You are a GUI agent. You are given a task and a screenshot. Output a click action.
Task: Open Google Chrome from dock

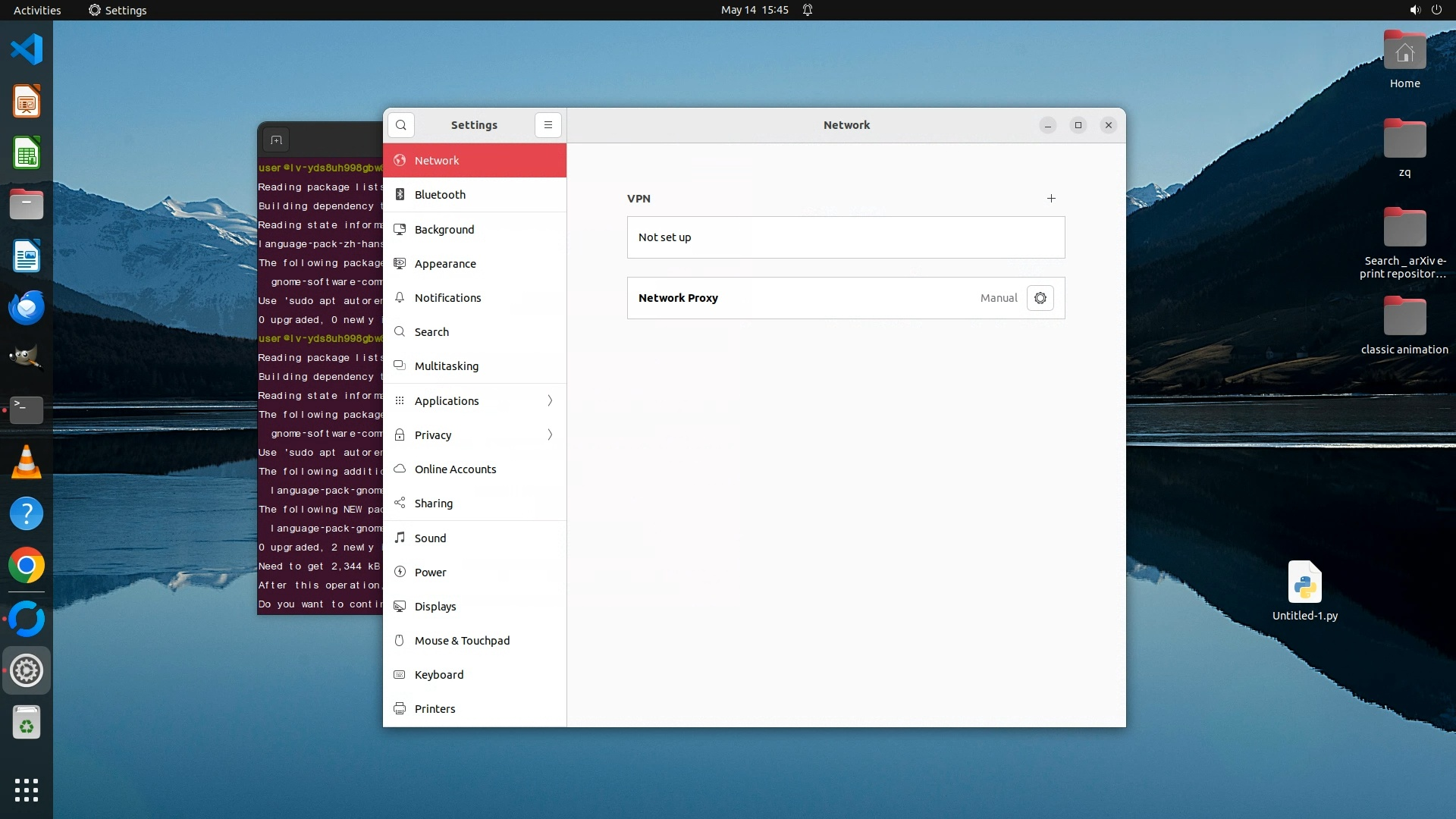[27, 566]
